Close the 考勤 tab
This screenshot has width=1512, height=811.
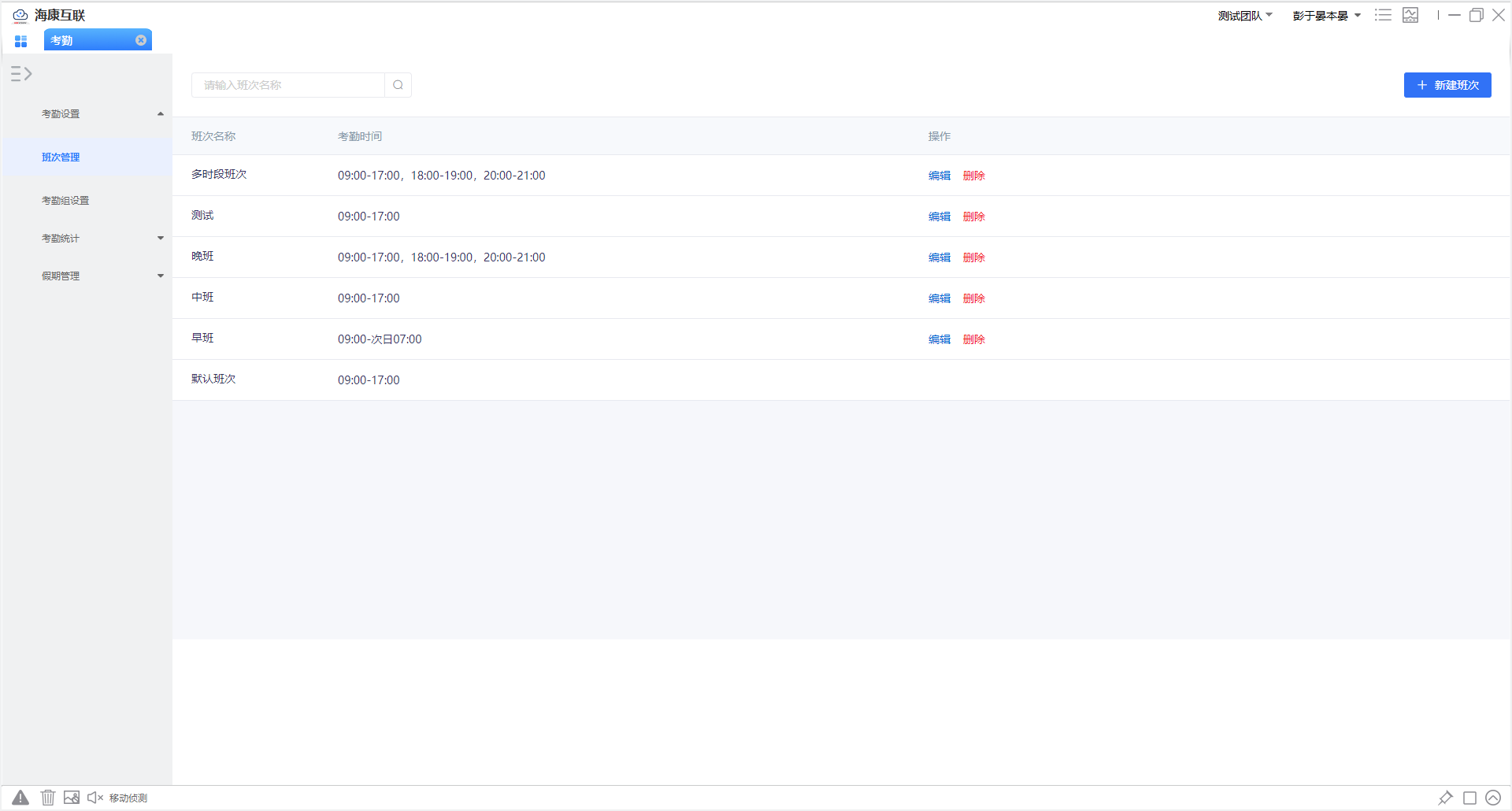pyautogui.click(x=141, y=40)
